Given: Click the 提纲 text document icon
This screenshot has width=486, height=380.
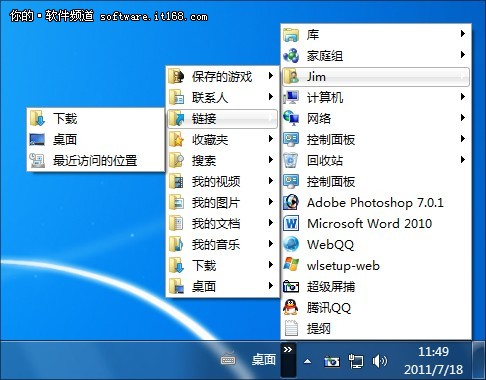Looking at the screenshot, I should (291, 328).
